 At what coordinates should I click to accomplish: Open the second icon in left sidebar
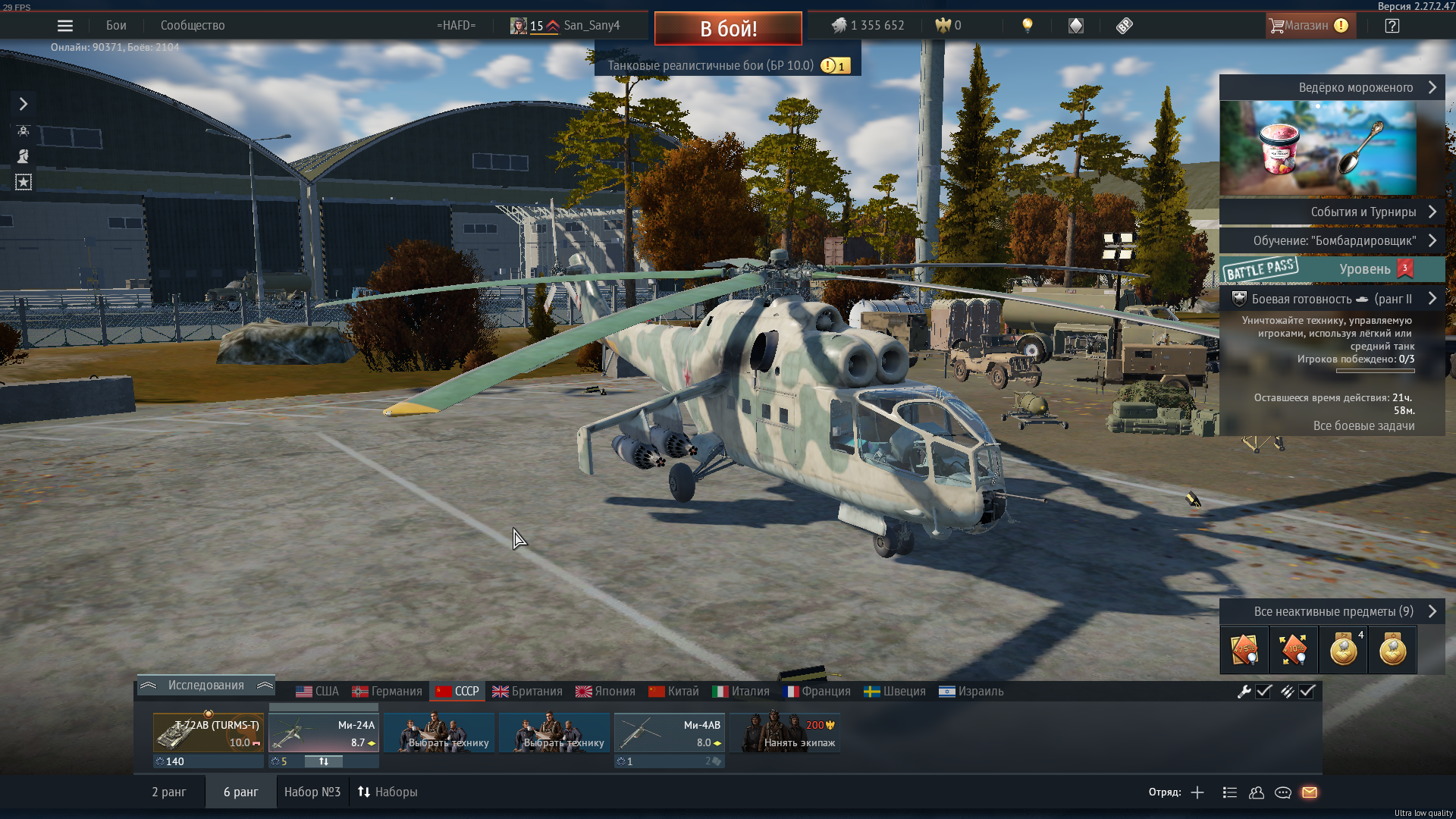24,156
